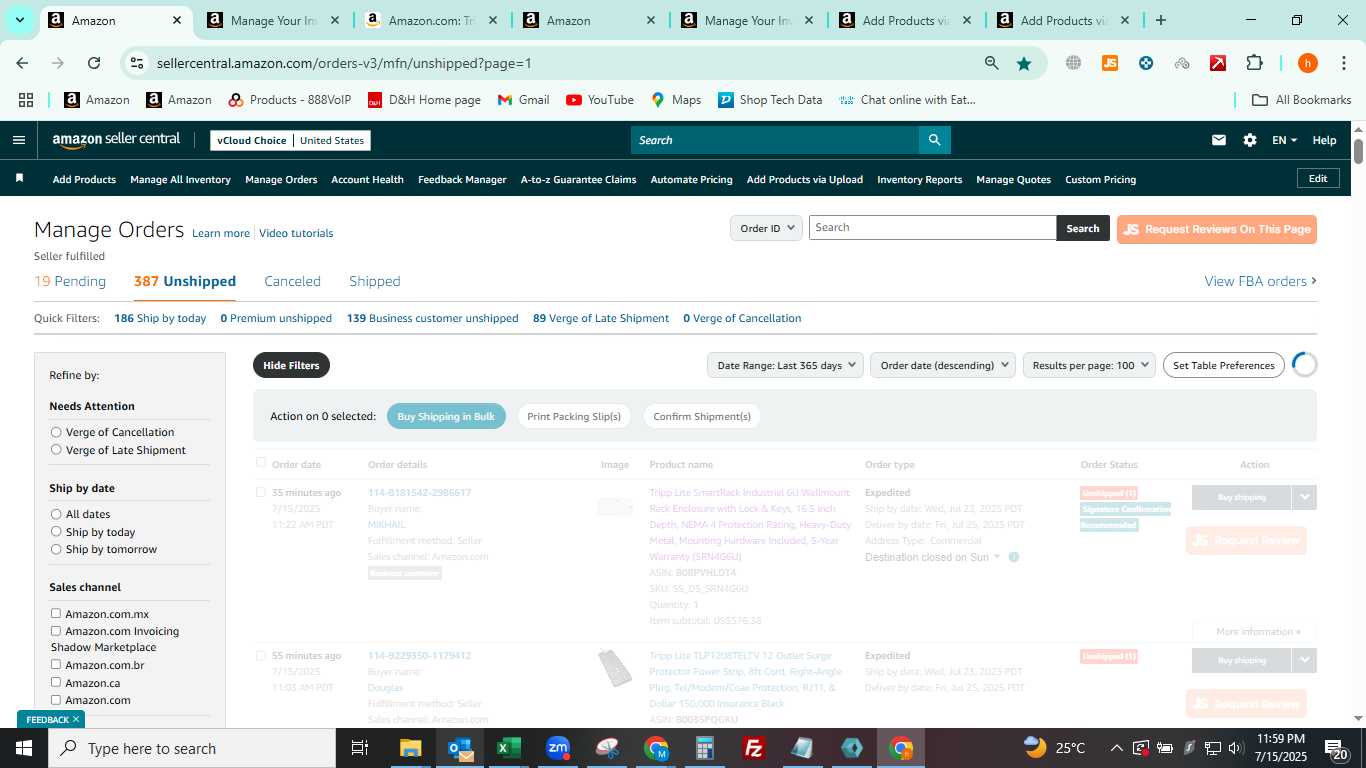Check the Amazon.com.mx sales channel box

56,613
